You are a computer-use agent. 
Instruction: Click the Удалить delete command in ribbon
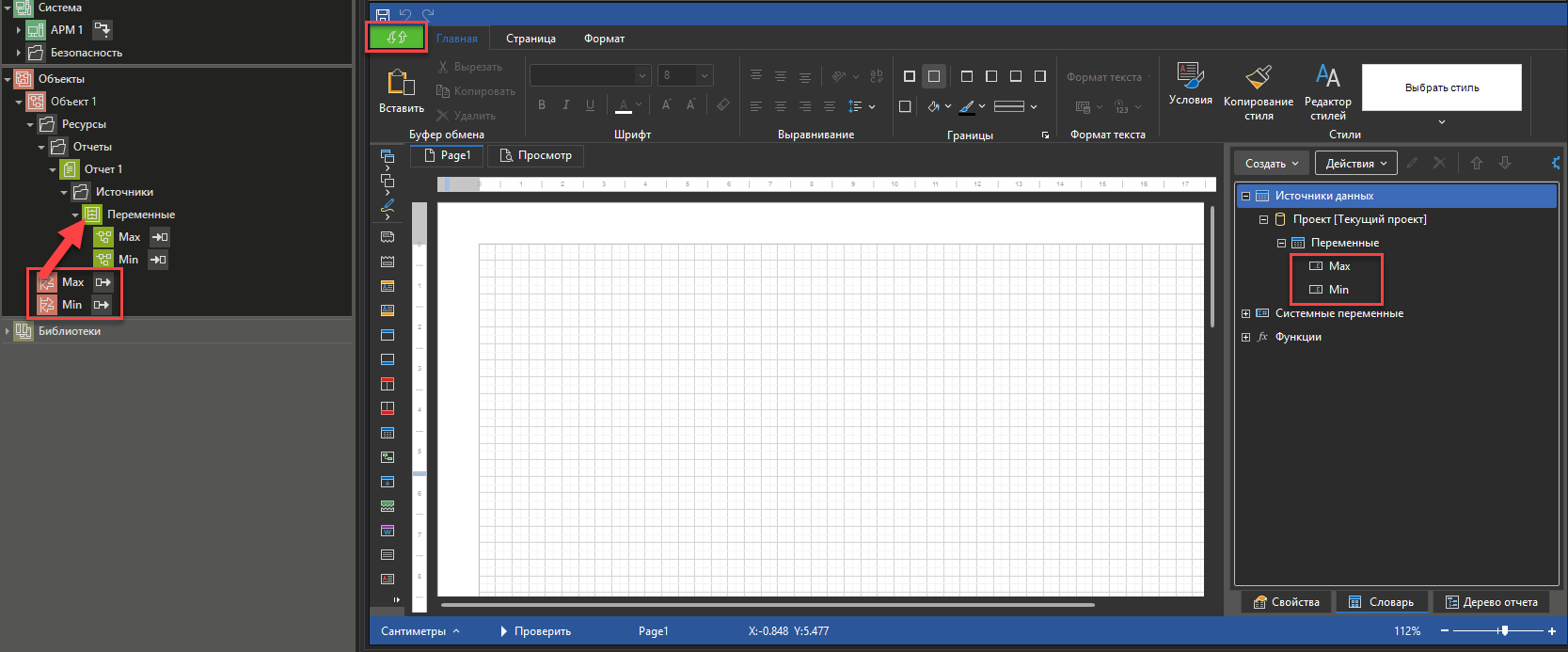pyautogui.click(x=466, y=116)
